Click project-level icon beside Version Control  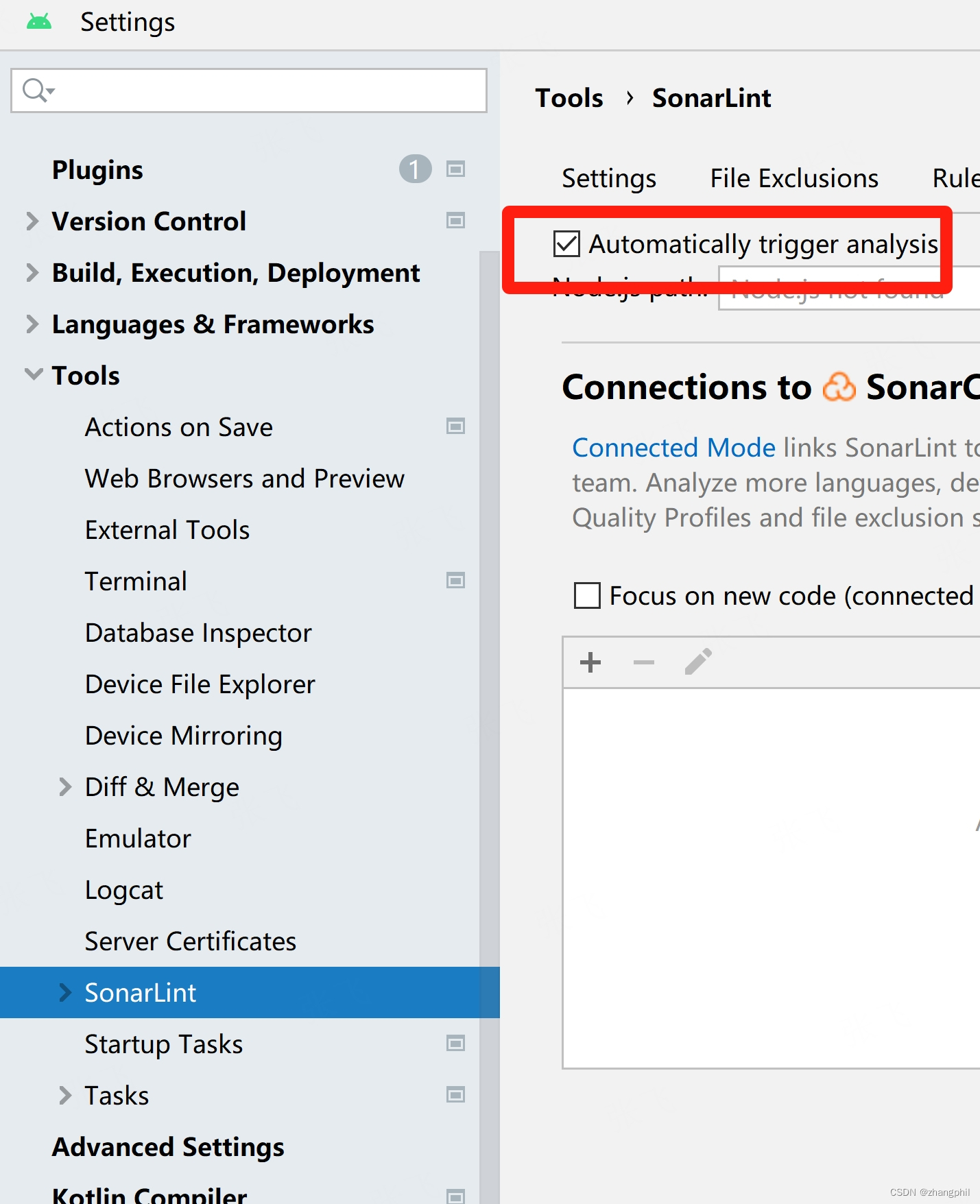click(455, 221)
